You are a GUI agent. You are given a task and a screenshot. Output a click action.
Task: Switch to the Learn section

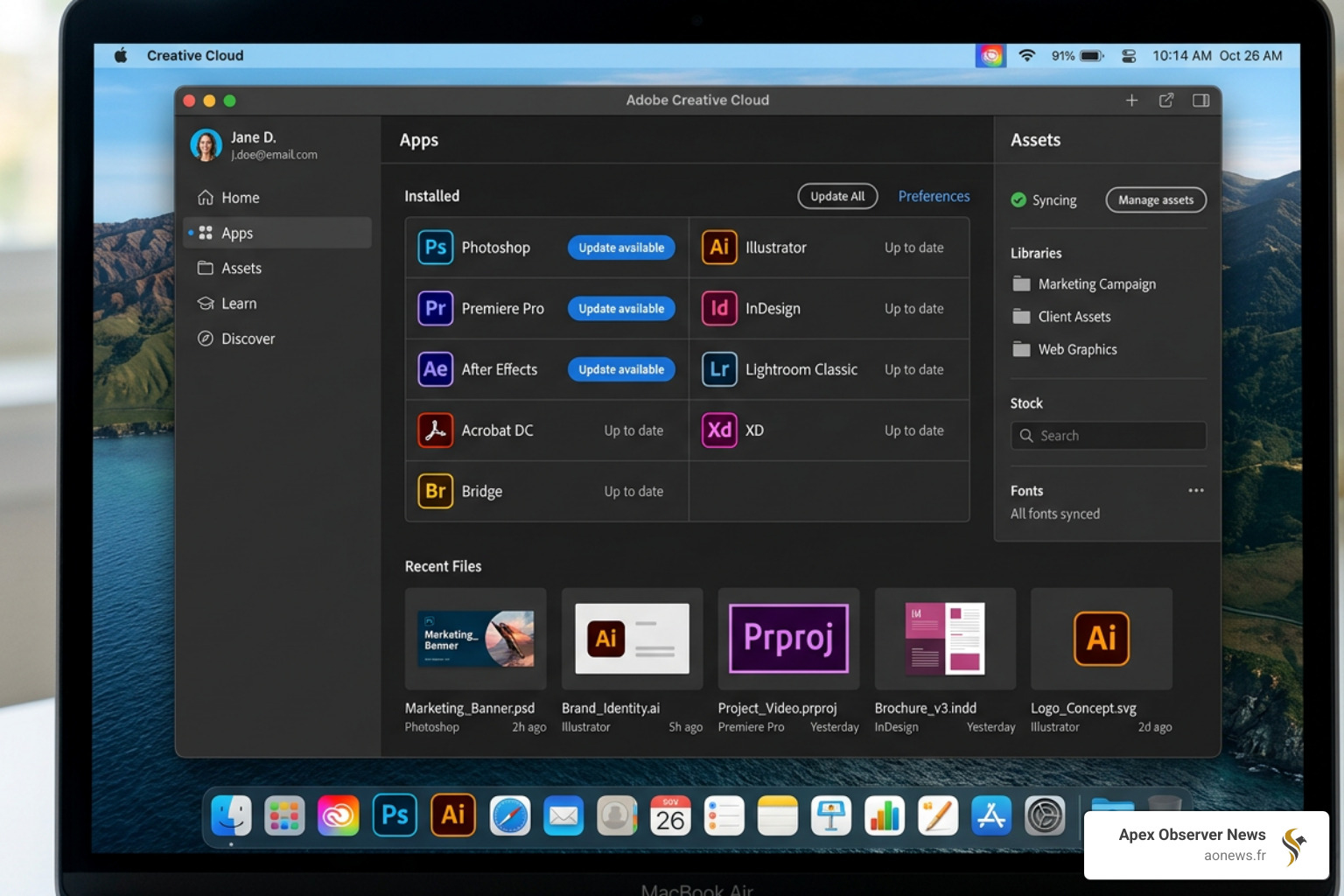click(238, 303)
